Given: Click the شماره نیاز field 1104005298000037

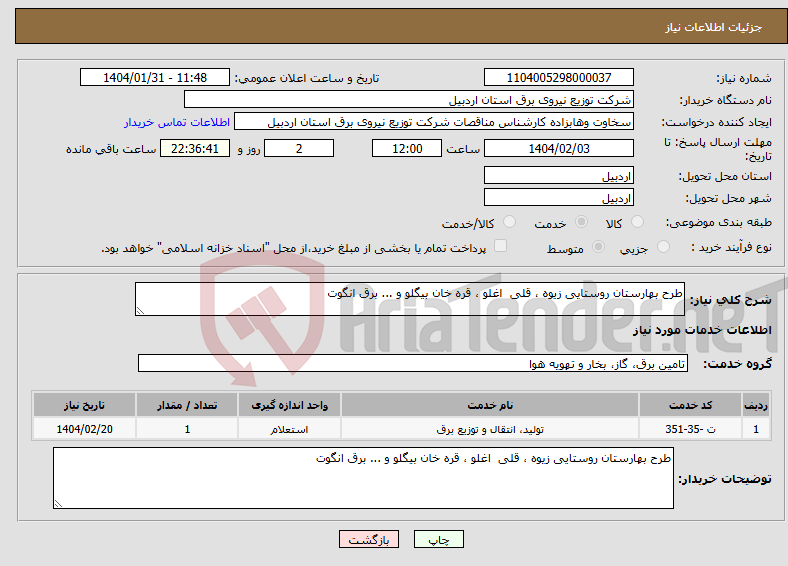Looking at the screenshot, I should coord(559,77).
